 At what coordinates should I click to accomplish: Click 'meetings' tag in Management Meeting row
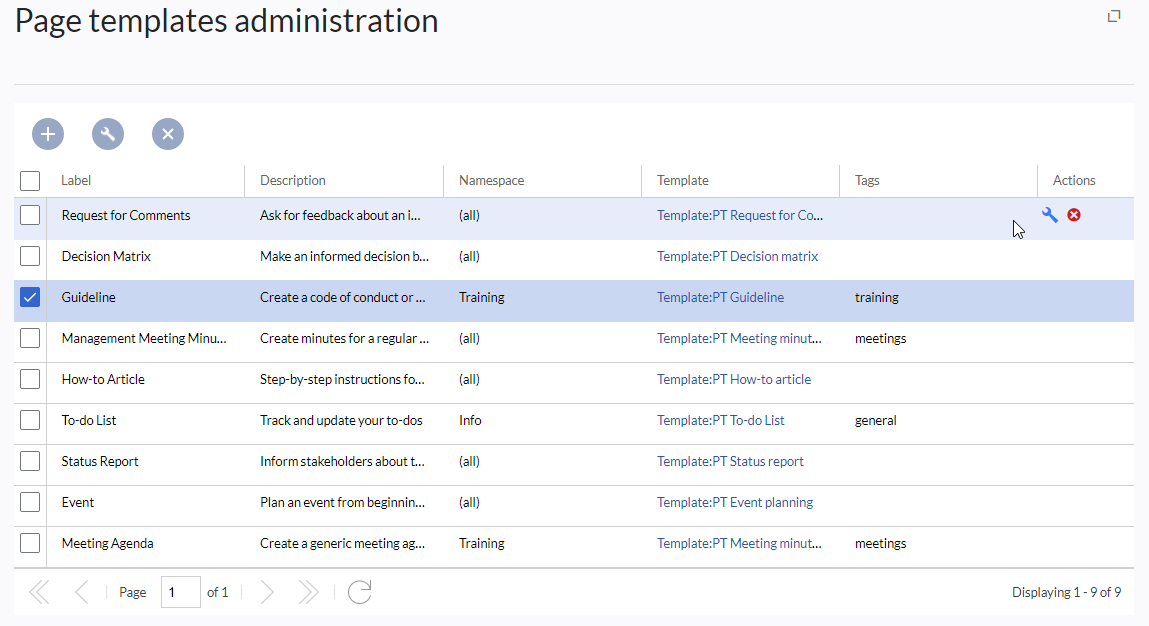click(881, 338)
